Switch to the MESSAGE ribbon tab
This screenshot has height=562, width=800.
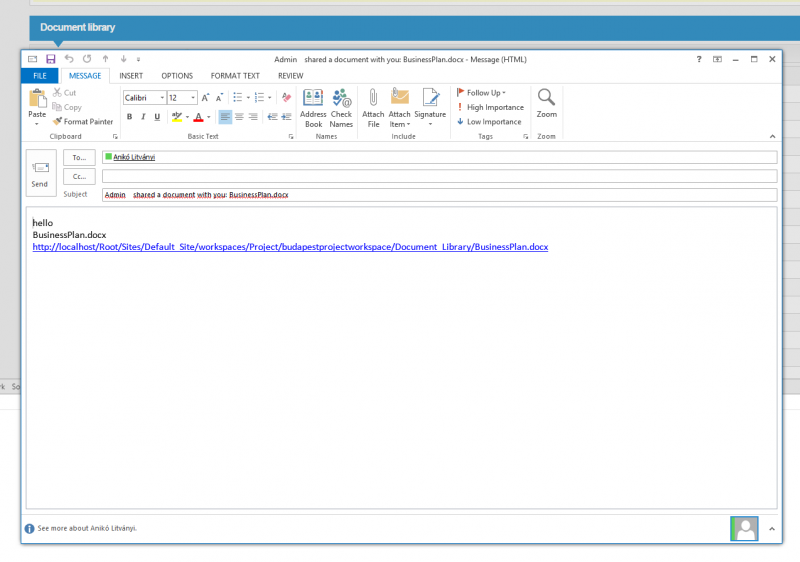point(85,76)
